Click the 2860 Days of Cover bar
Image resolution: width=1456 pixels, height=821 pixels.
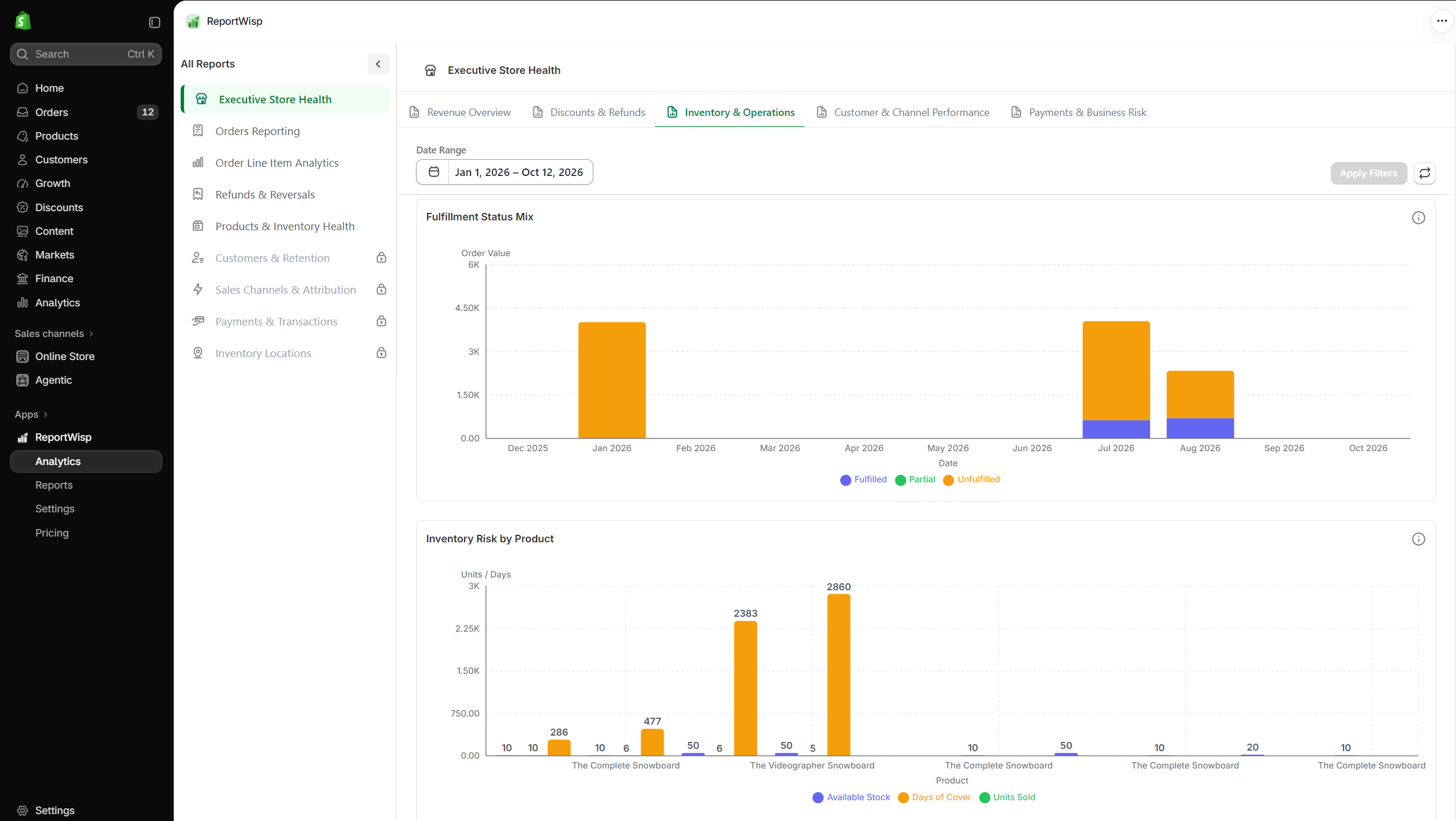click(x=839, y=674)
